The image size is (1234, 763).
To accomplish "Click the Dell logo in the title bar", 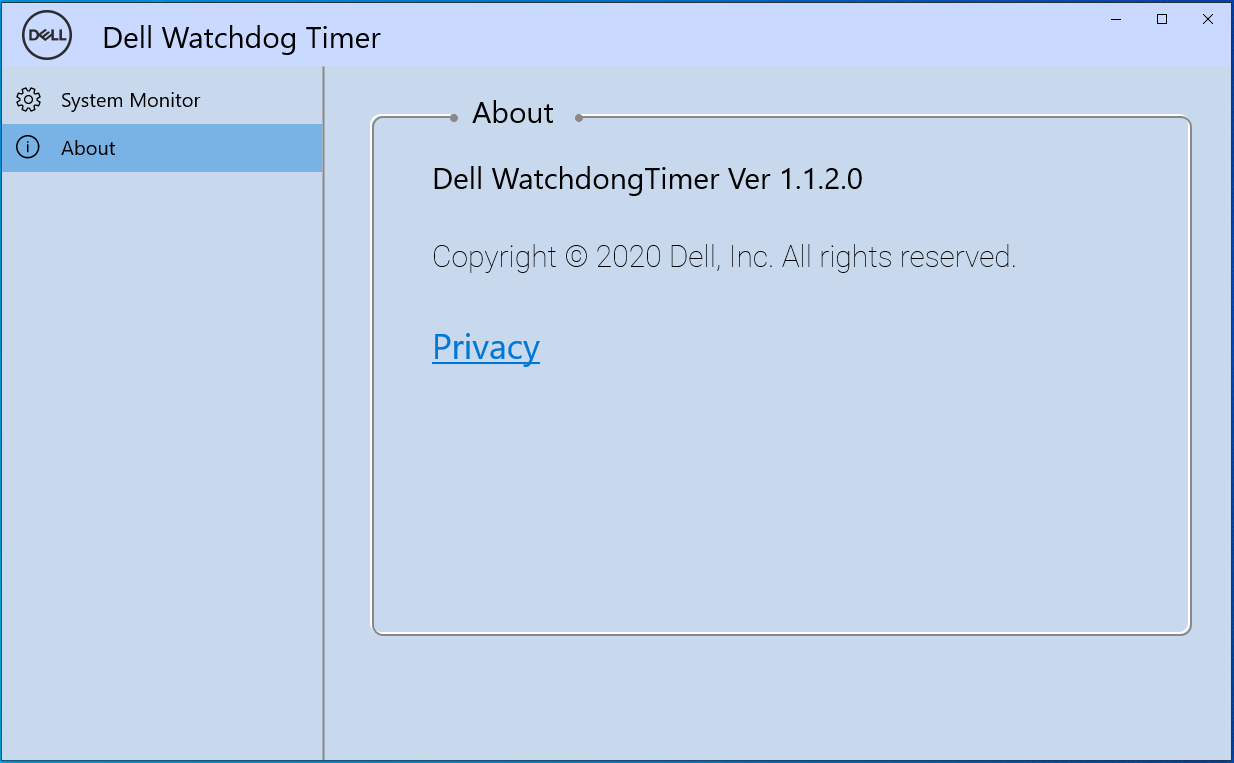I will click(x=45, y=38).
